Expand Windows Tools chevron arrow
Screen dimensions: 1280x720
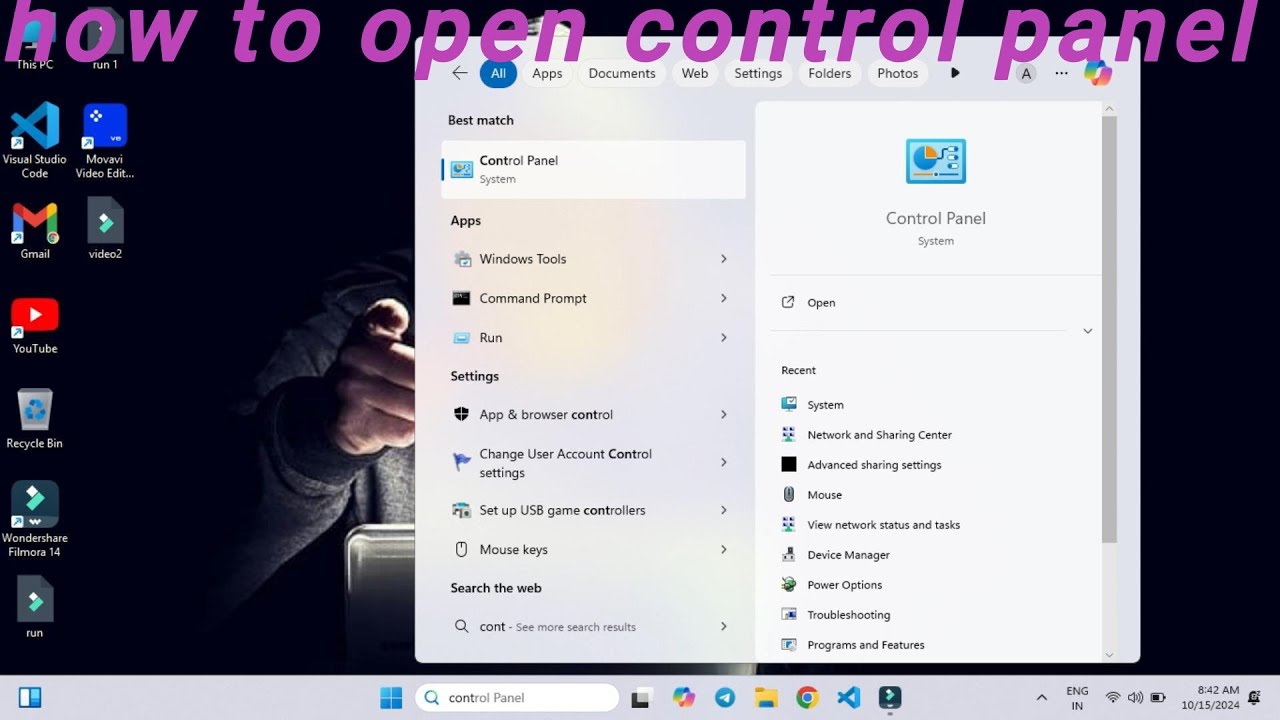tap(723, 259)
